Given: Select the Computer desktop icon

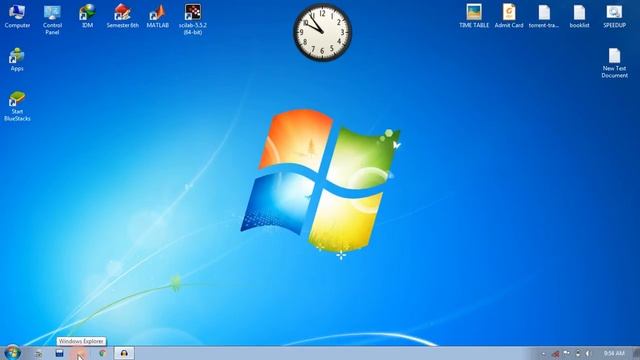Looking at the screenshot, I should [17, 16].
